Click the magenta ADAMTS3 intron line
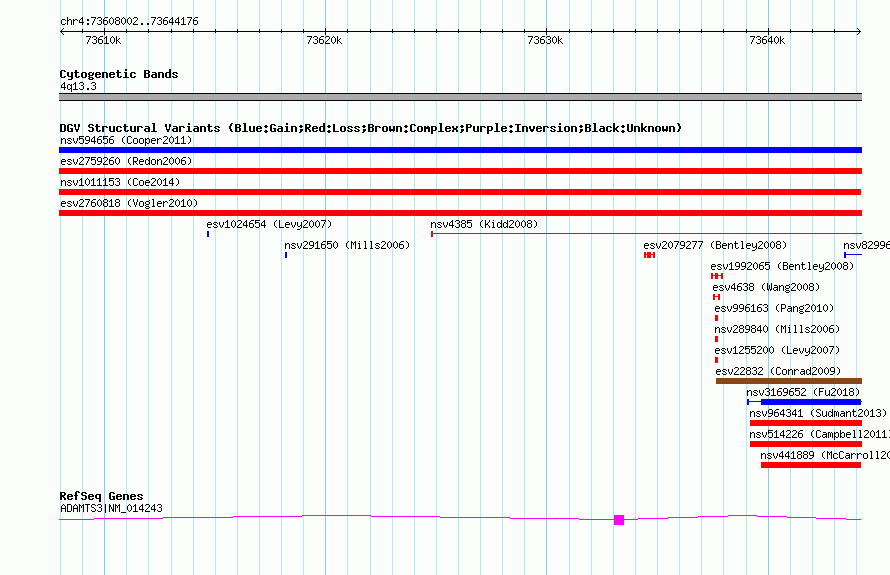The height and width of the screenshot is (575, 890). 337,516
